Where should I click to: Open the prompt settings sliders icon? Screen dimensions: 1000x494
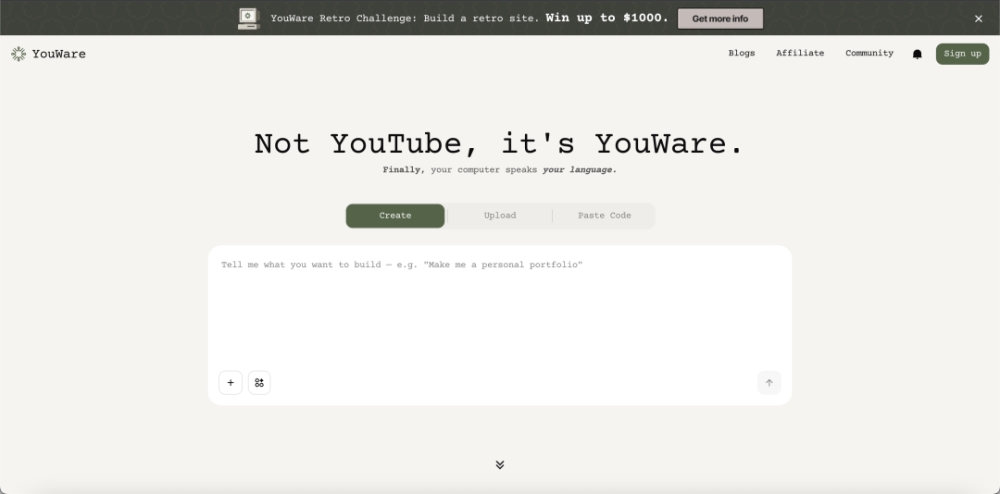click(259, 383)
